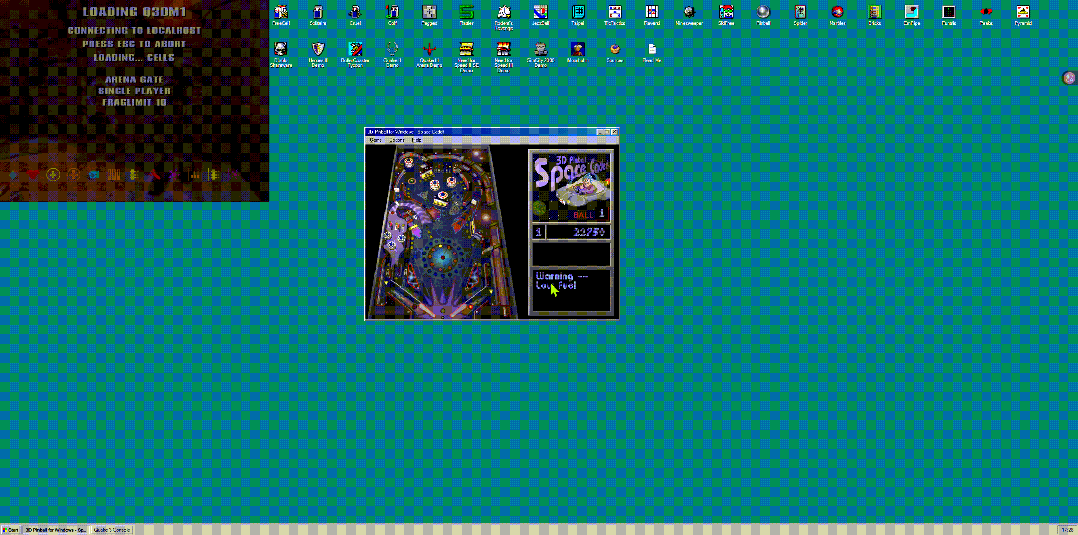Image resolution: width=1078 pixels, height=535 pixels.
Task: Open the Quake III Arena Demo icon
Action: [x=429, y=54]
